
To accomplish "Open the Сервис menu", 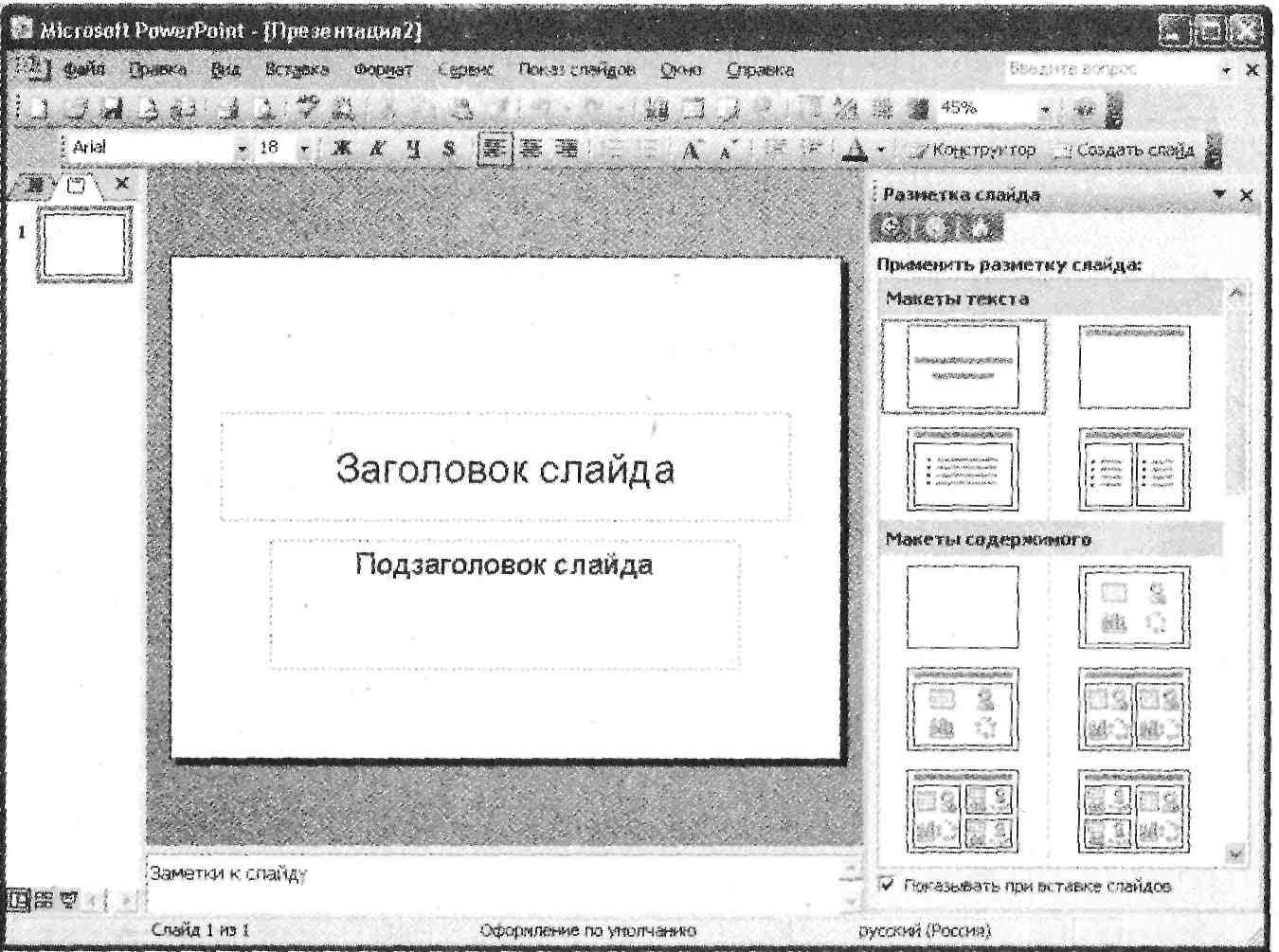I will click(x=464, y=69).
